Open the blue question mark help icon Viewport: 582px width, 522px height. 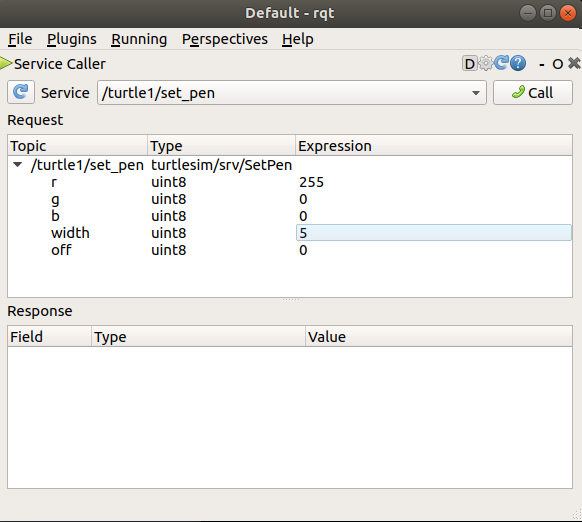pyautogui.click(x=518, y=63)
